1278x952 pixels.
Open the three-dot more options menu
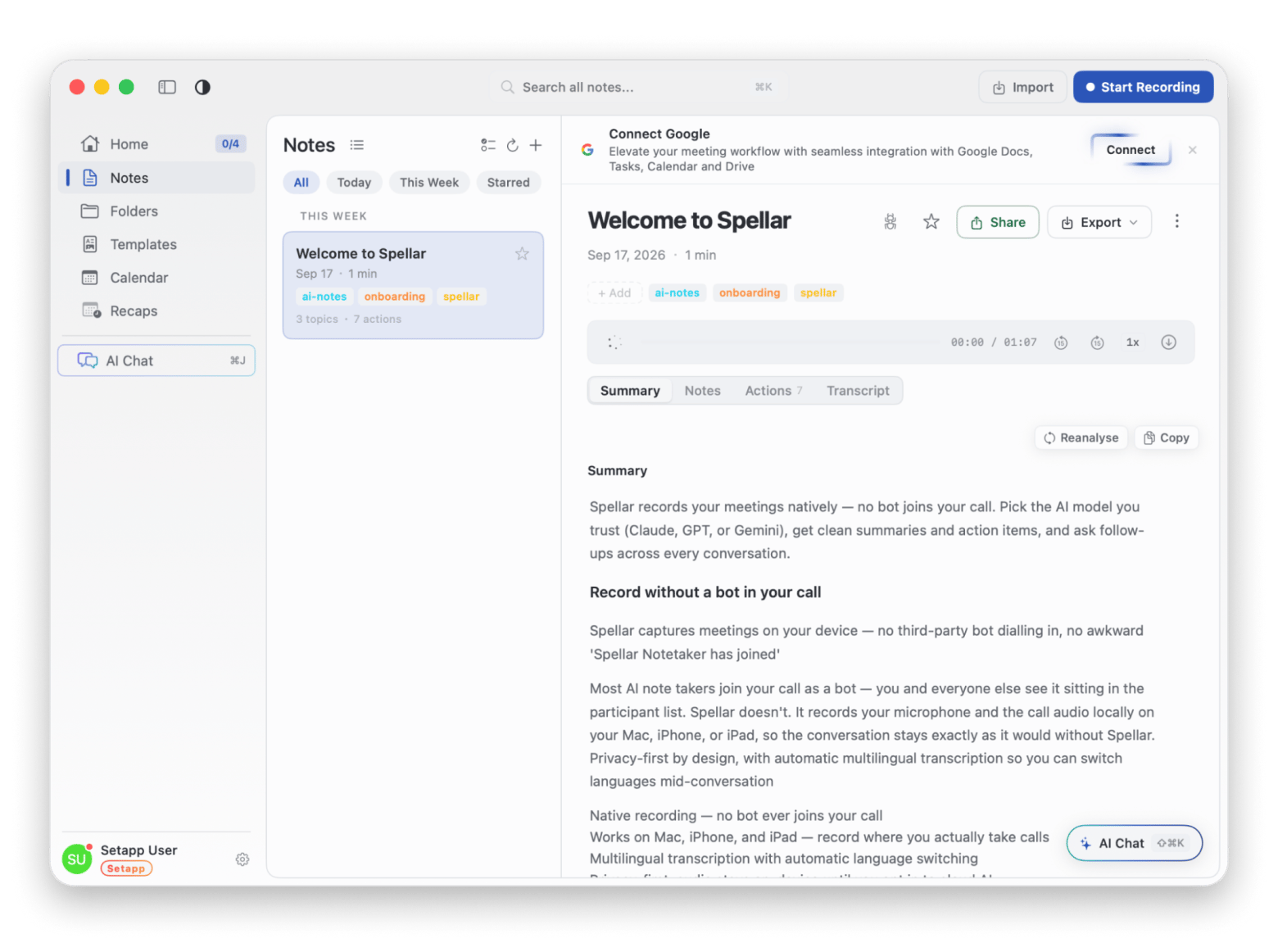tap(1177, 221)
